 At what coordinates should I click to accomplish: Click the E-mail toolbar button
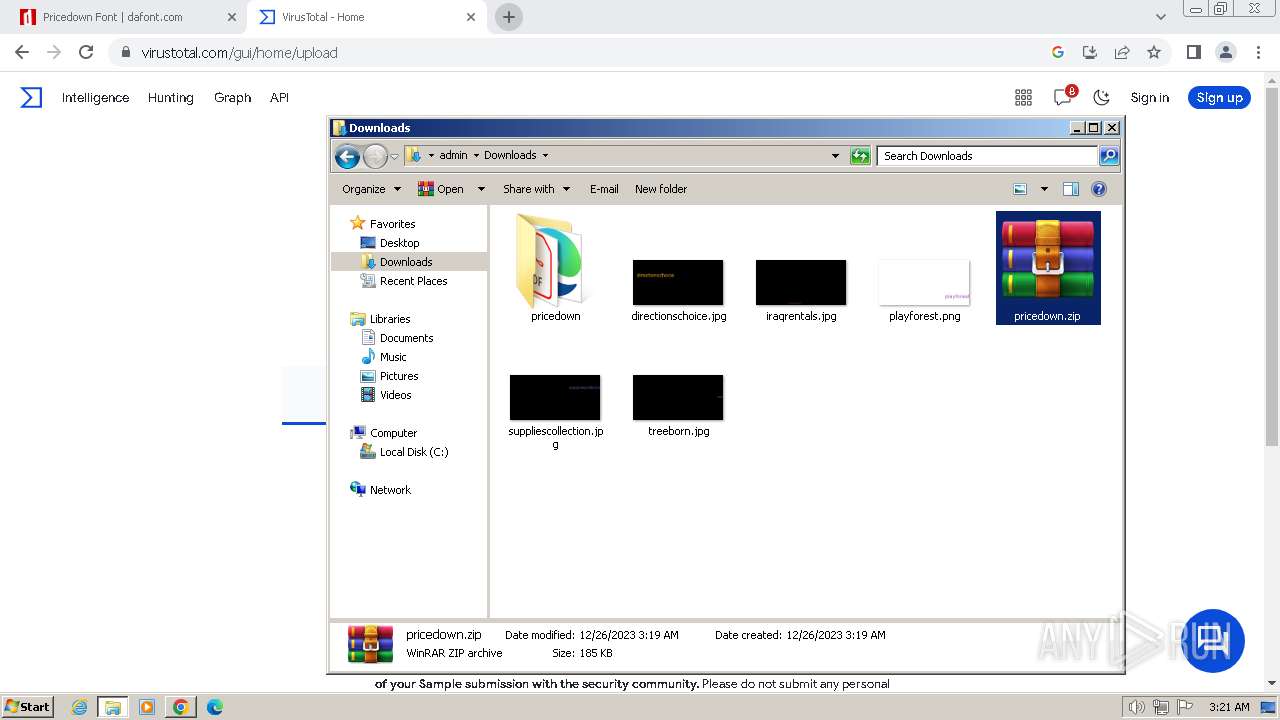[604, 189]
